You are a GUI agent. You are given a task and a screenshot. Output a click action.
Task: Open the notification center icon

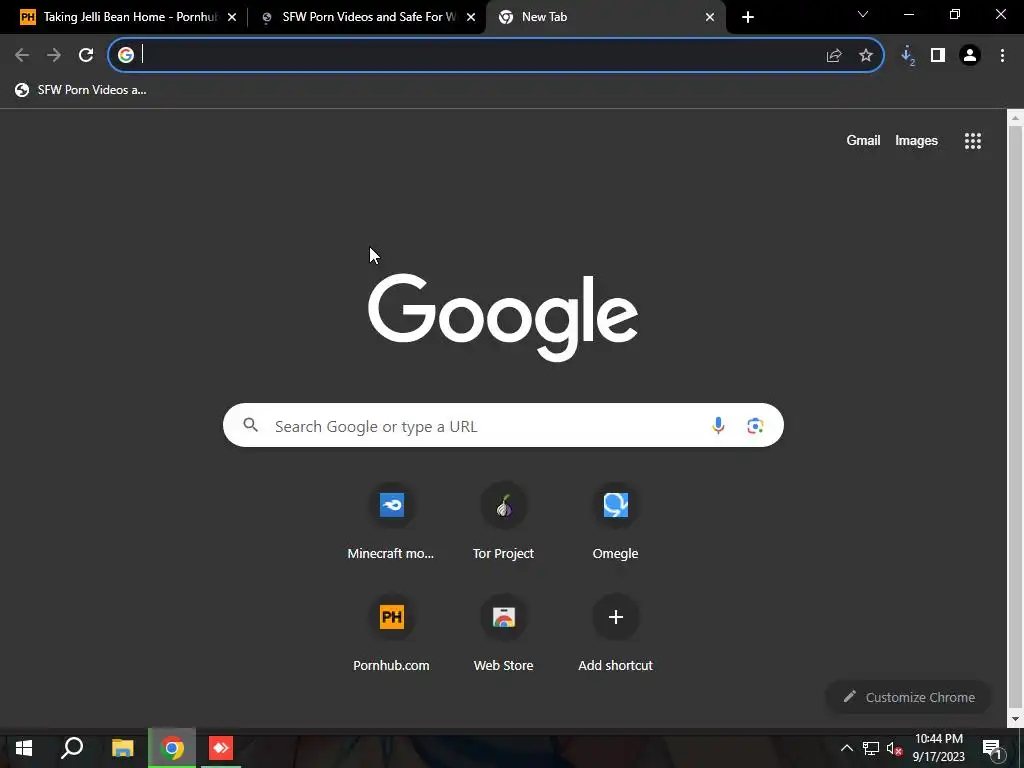click(x=992, y=750)
